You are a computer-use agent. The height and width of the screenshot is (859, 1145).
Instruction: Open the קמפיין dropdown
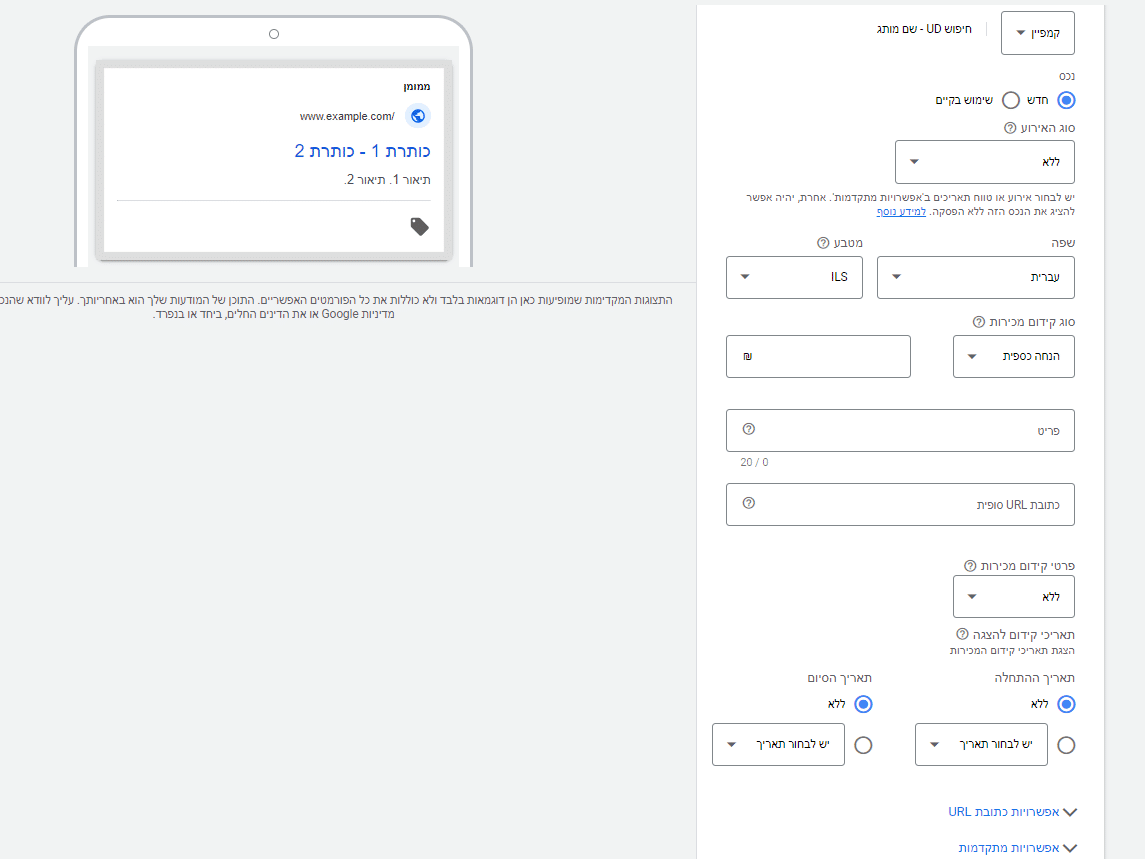[1037, 32]
